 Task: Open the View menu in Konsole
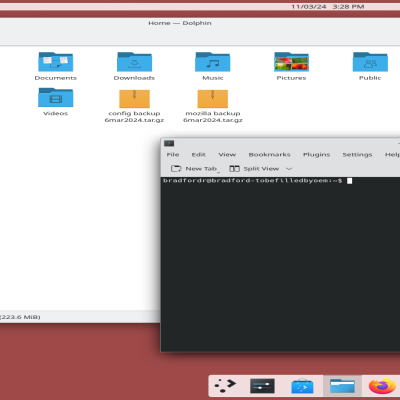pos(227,155)
